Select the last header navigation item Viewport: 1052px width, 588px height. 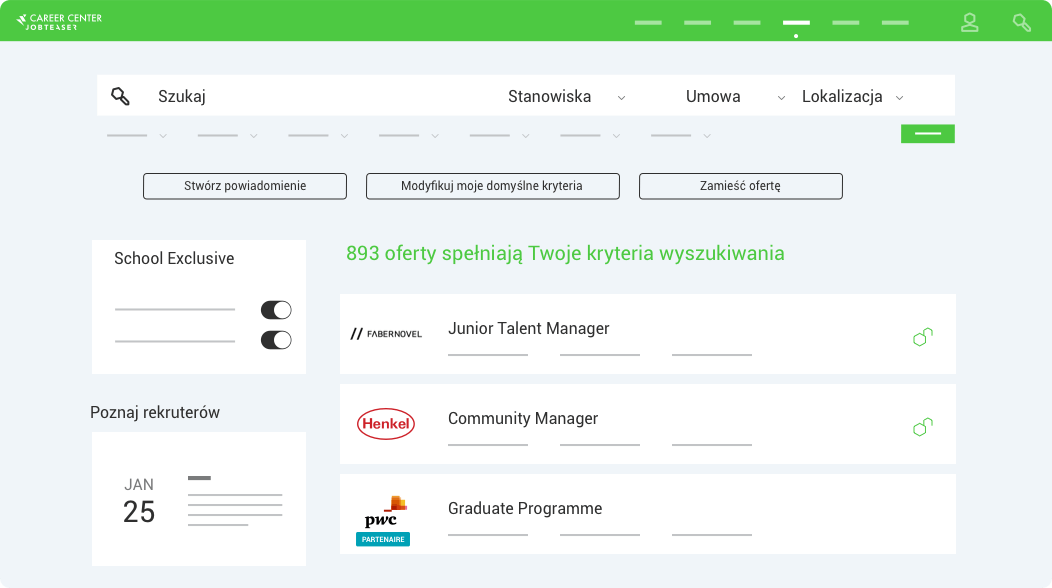click(x=895, y=23)
